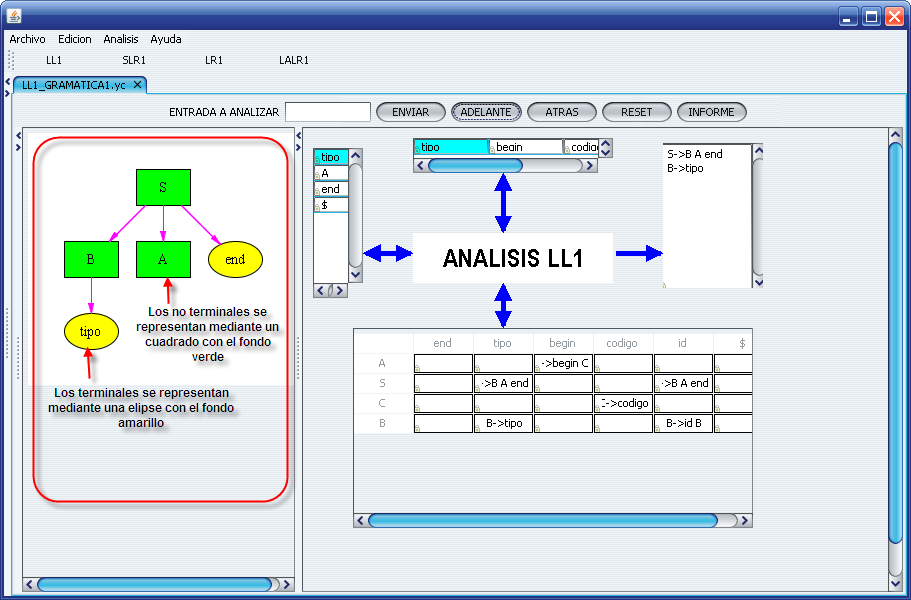The height and width of the screenshot is (600, 911).
Task: Open the Archivo menu
Action: [x=27, y=39]
